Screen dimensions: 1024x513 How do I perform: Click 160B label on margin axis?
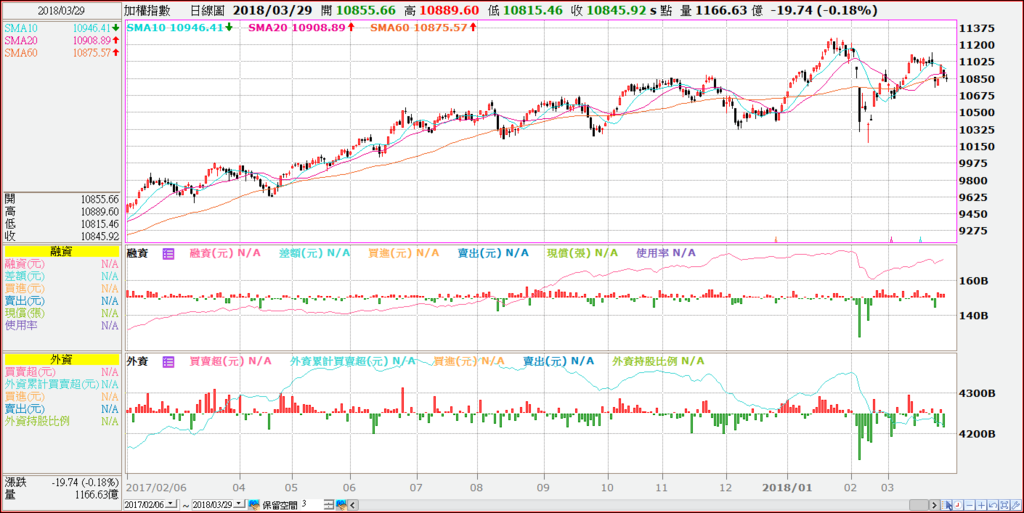point(974,281)
